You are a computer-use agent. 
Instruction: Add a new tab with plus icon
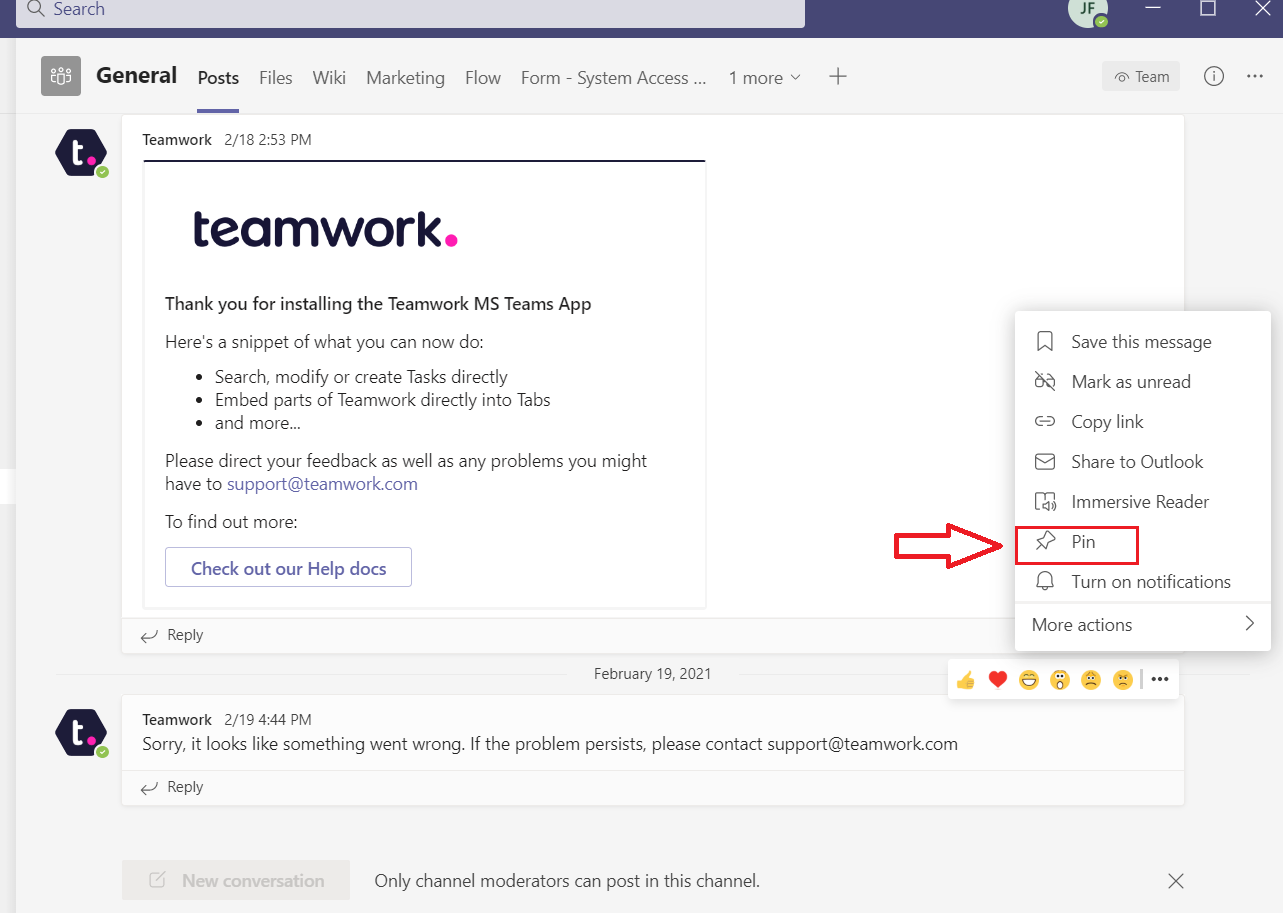838,76
